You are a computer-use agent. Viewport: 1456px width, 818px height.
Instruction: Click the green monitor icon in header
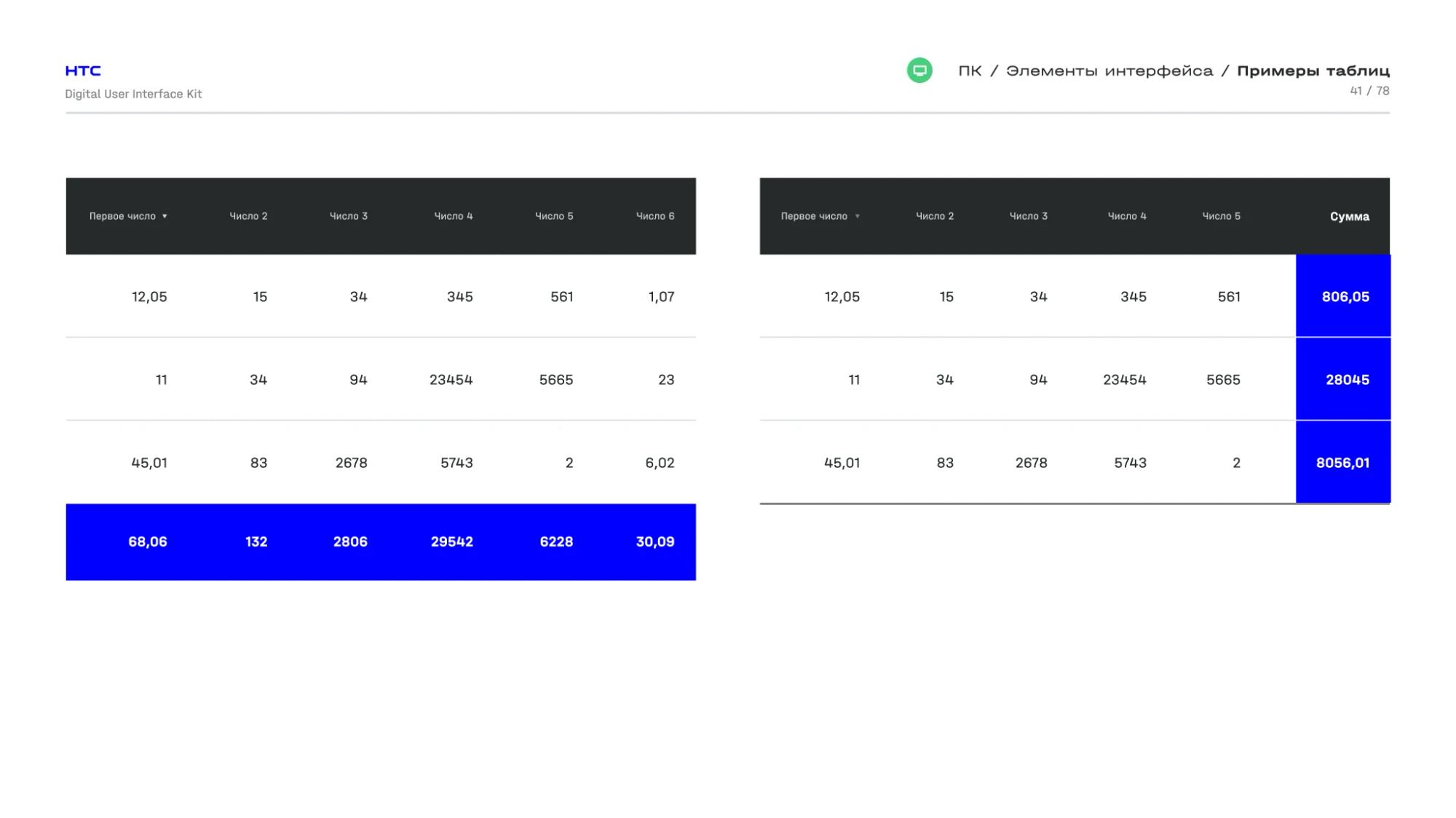(x=919, y=71)
